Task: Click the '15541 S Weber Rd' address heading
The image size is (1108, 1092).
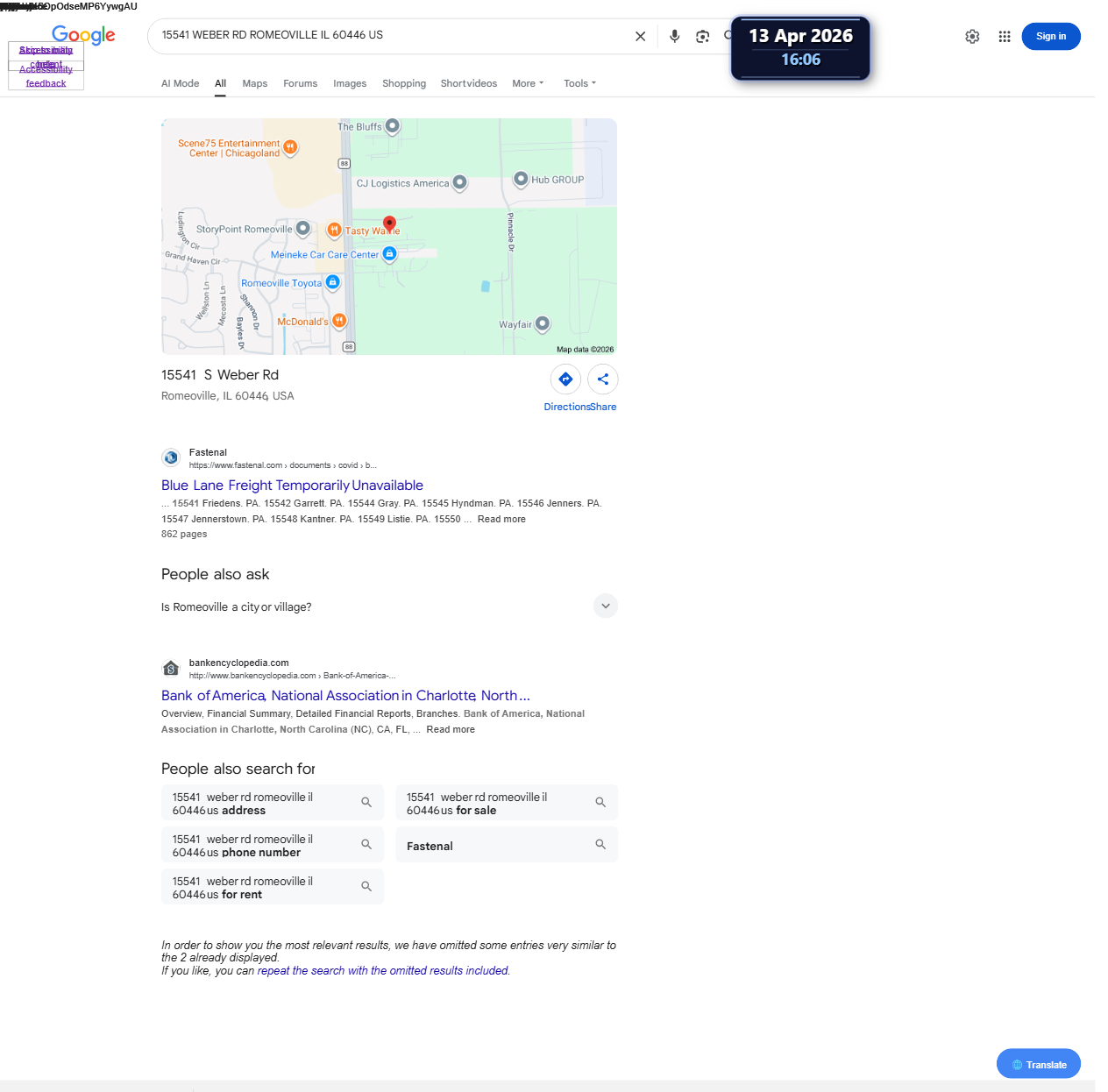Action: 220,374
